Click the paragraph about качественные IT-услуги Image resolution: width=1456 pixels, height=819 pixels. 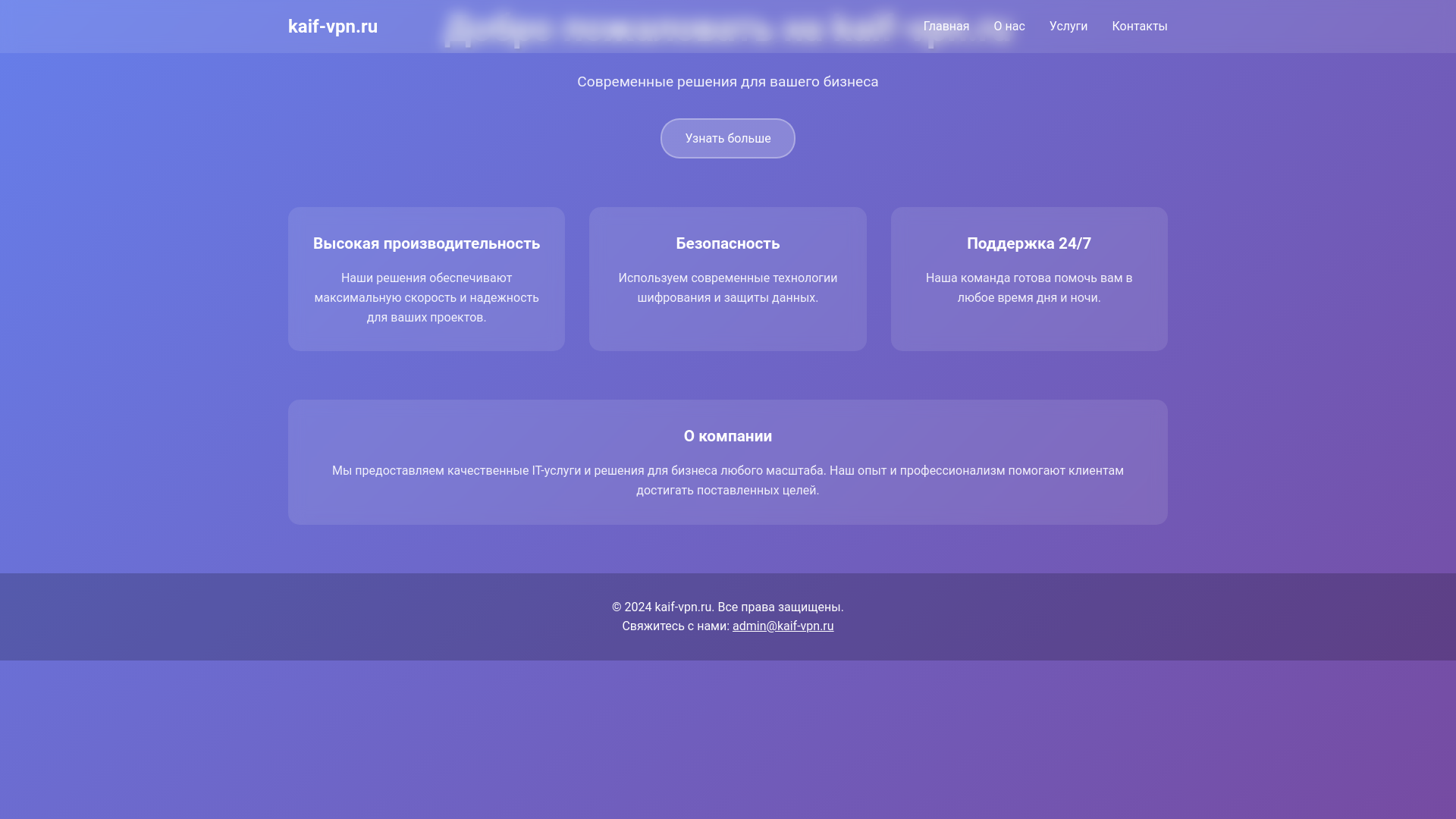(727, 481)
